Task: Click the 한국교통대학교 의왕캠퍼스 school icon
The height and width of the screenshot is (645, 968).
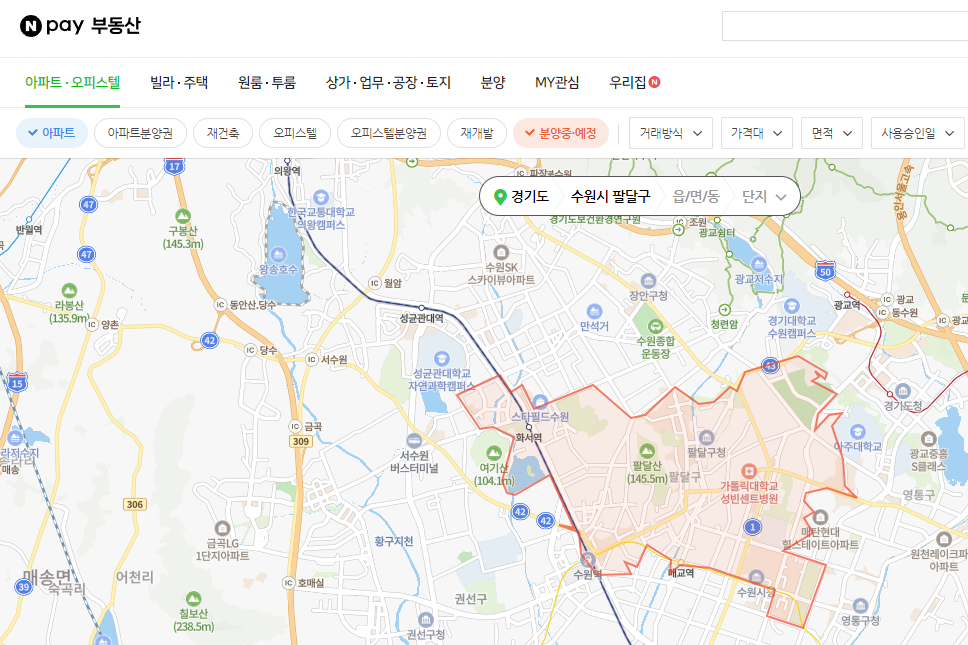Action: pyautogui.click(x=320, y=198)
